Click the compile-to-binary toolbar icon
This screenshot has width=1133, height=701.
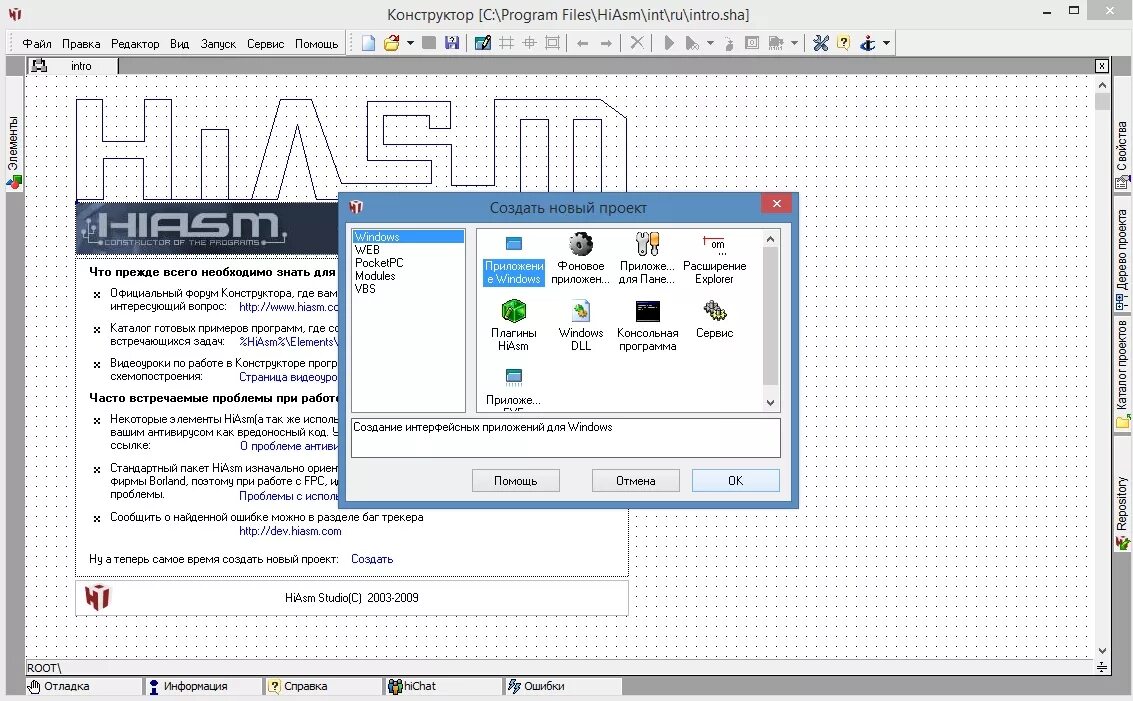[x=776, y=43]
